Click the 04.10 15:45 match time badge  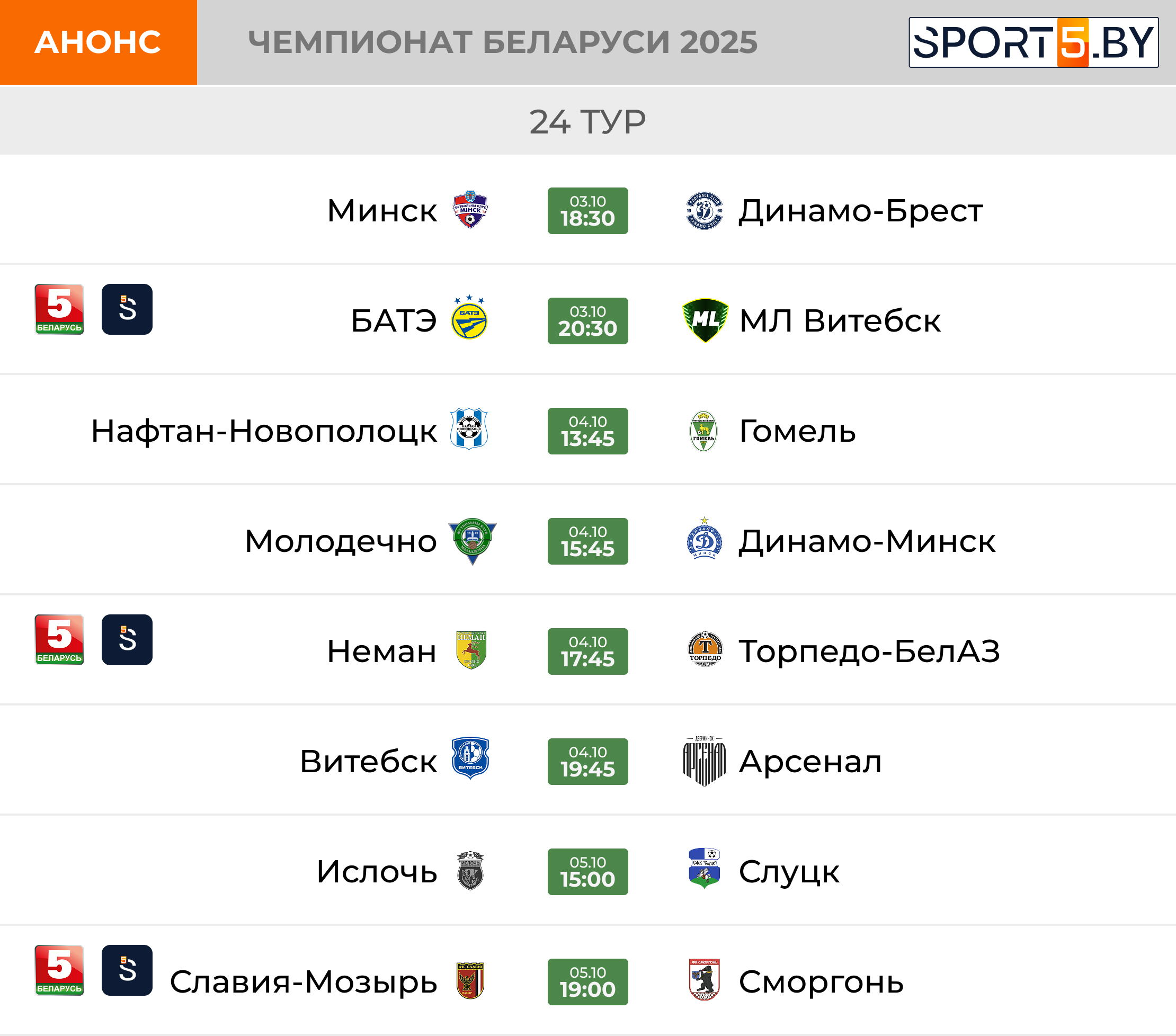click(587, 541)
